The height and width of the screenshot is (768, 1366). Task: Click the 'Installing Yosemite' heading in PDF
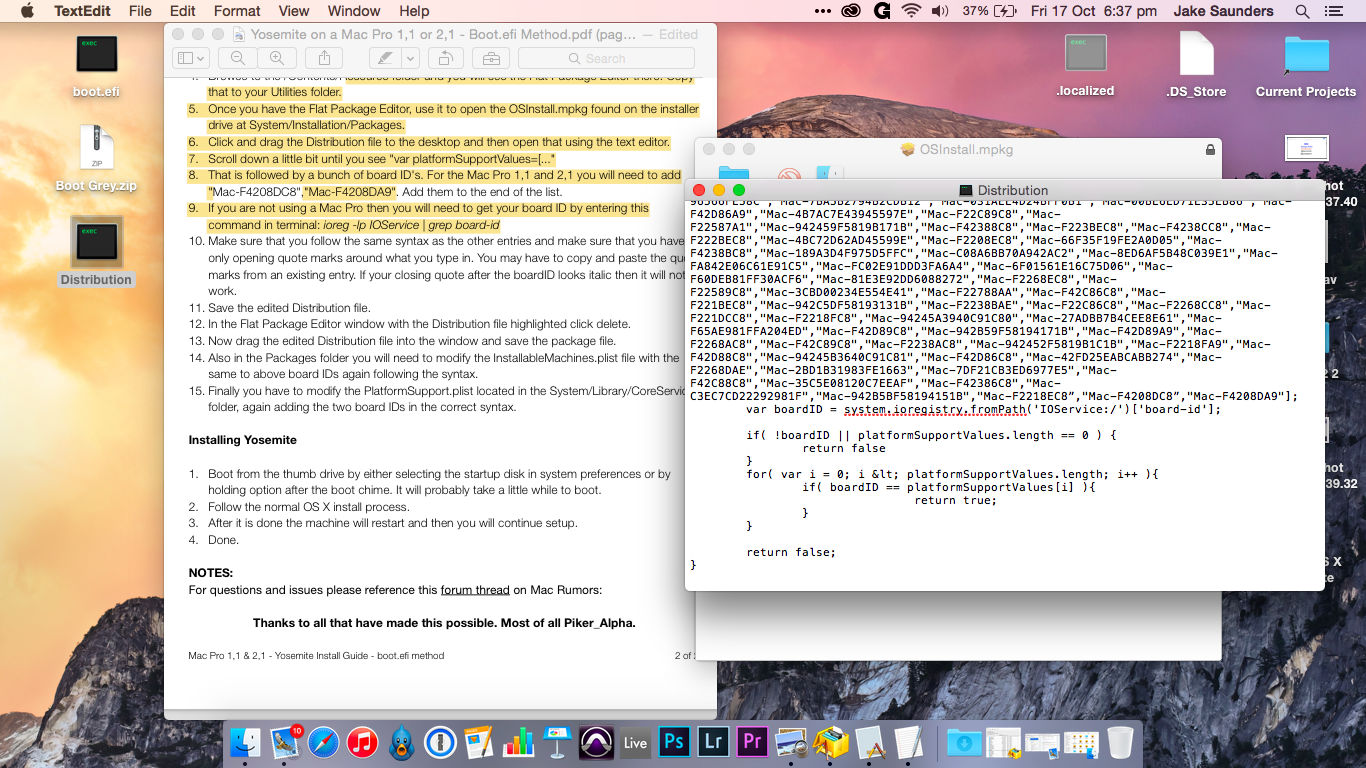click(243, 440)
